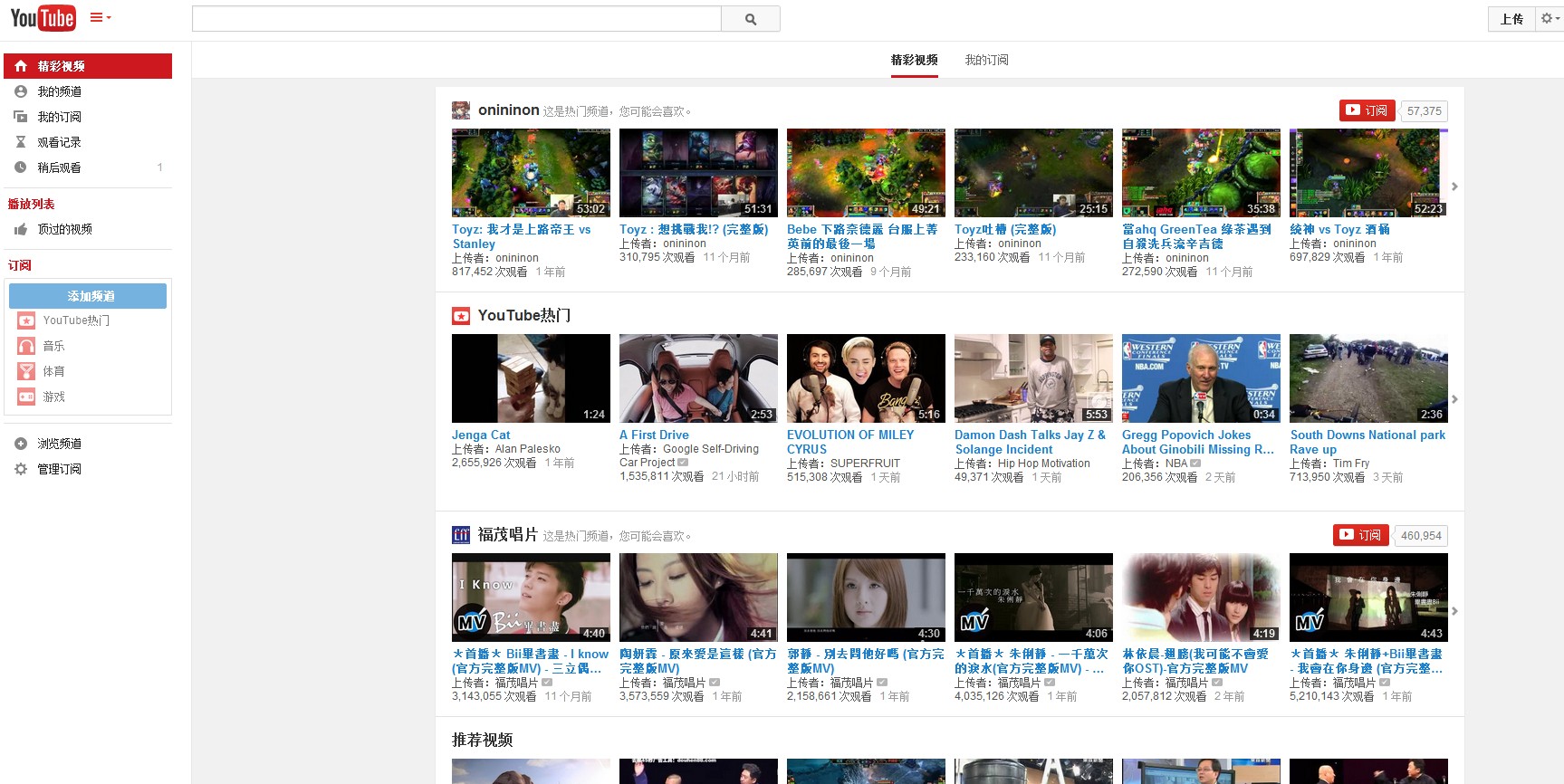
Task: Show next videos in YouTube热门 row
Action: click(x=1454, y=399)
